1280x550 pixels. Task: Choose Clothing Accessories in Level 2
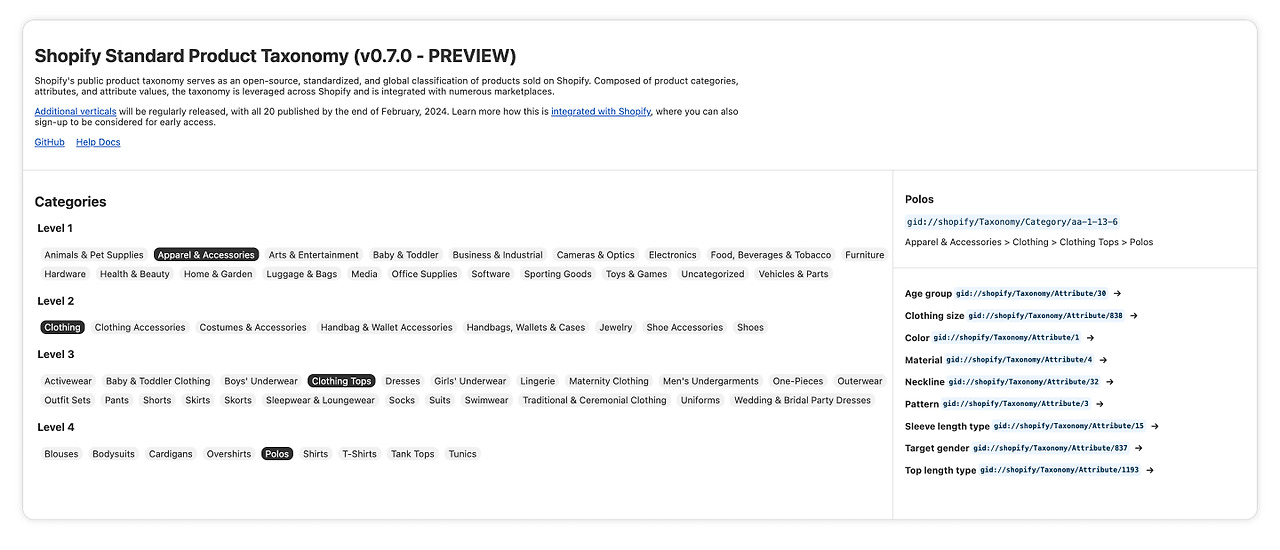[140, 327]
